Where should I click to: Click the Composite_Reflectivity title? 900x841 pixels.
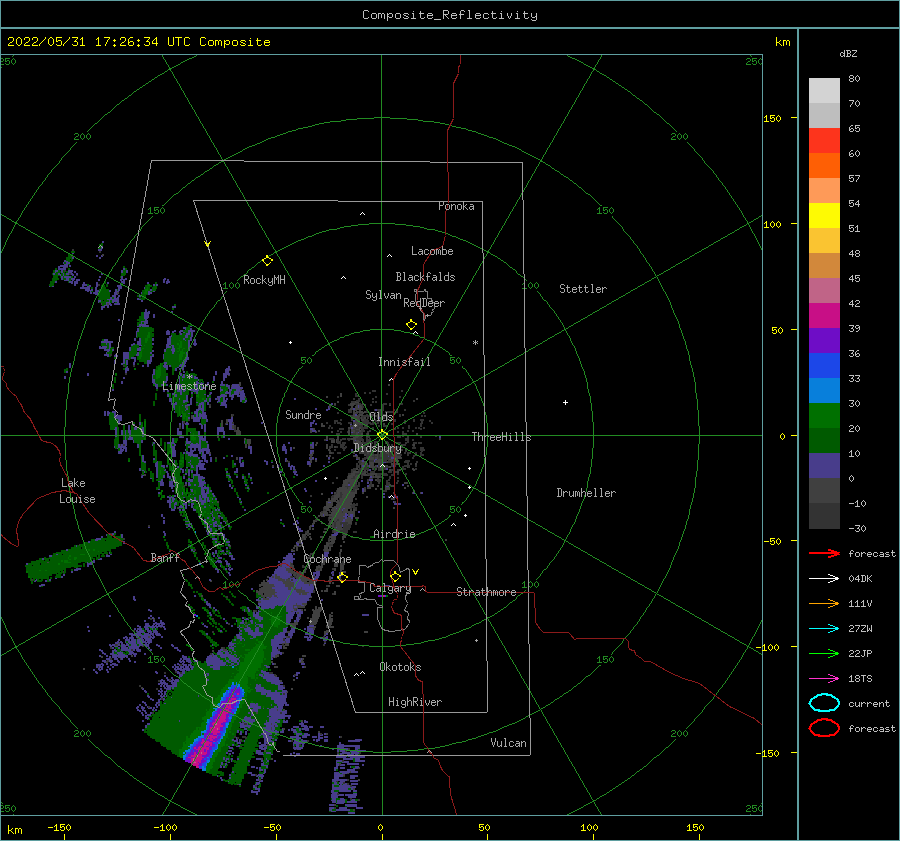tap(450, 15)
